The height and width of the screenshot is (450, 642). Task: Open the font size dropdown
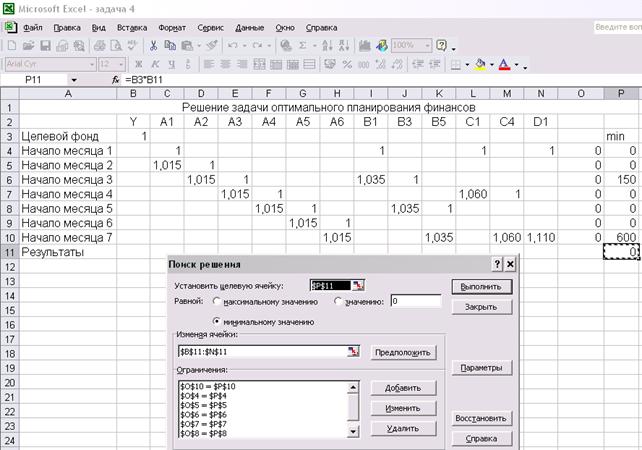click(121, 64)
